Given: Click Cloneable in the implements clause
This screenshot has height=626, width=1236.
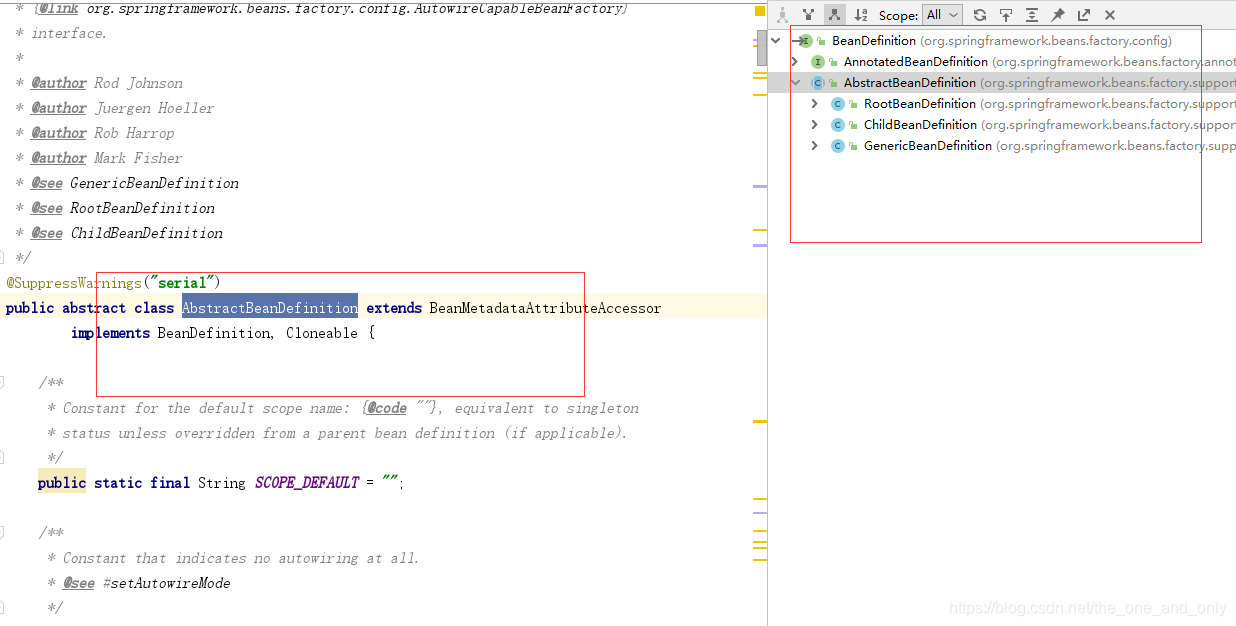Looking at the screenshot, I should point(322,333).
